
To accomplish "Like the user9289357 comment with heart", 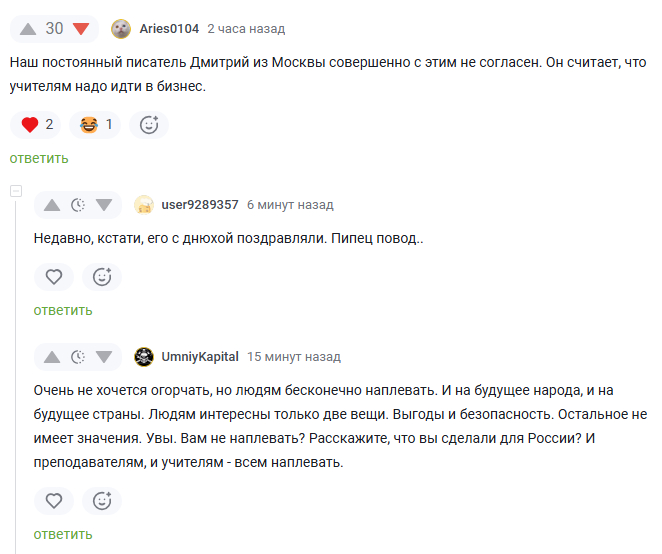I will click(x=54, y=277).
